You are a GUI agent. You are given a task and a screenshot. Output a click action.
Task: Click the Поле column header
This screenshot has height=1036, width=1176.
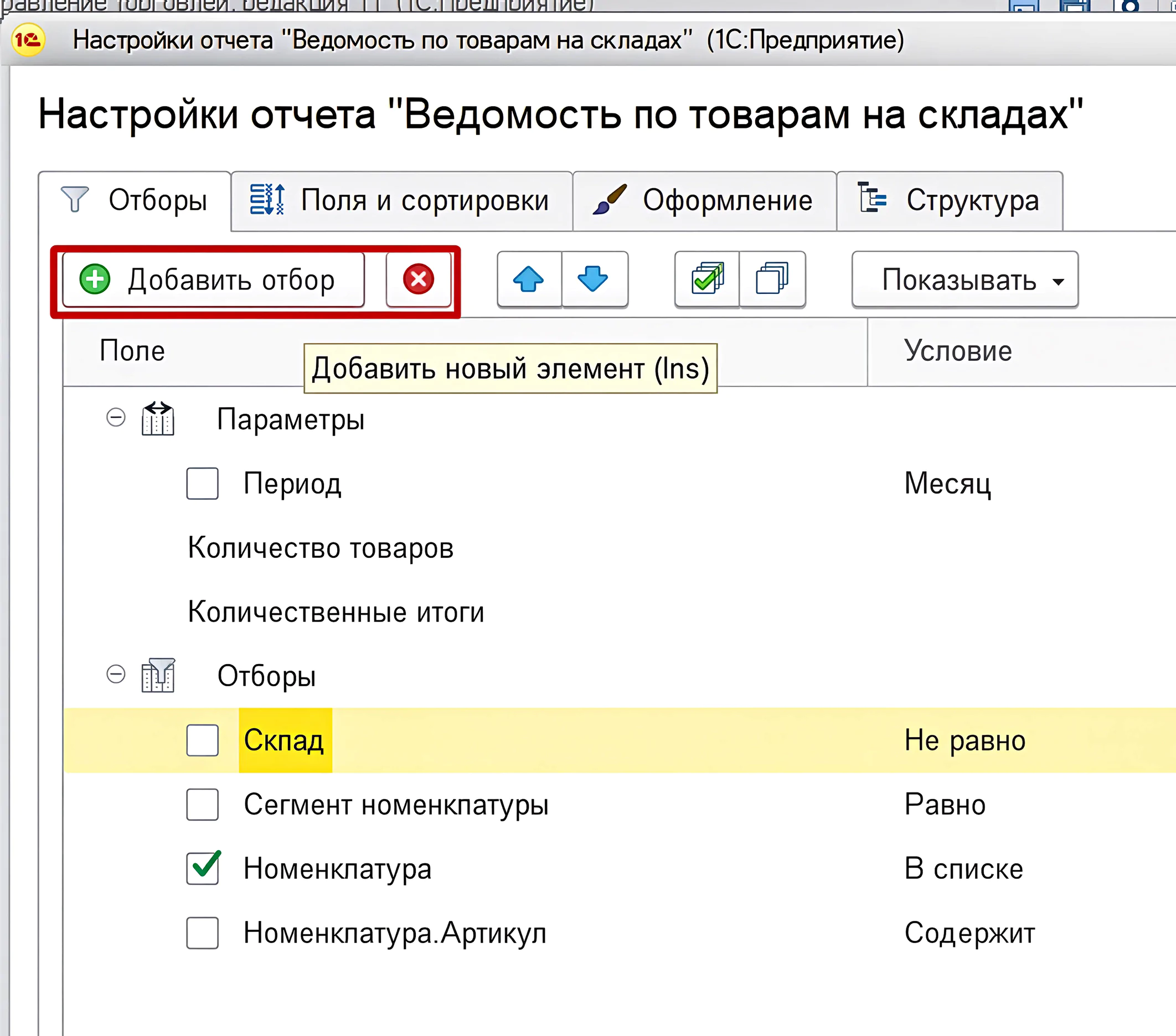click(x=465, y=351)
